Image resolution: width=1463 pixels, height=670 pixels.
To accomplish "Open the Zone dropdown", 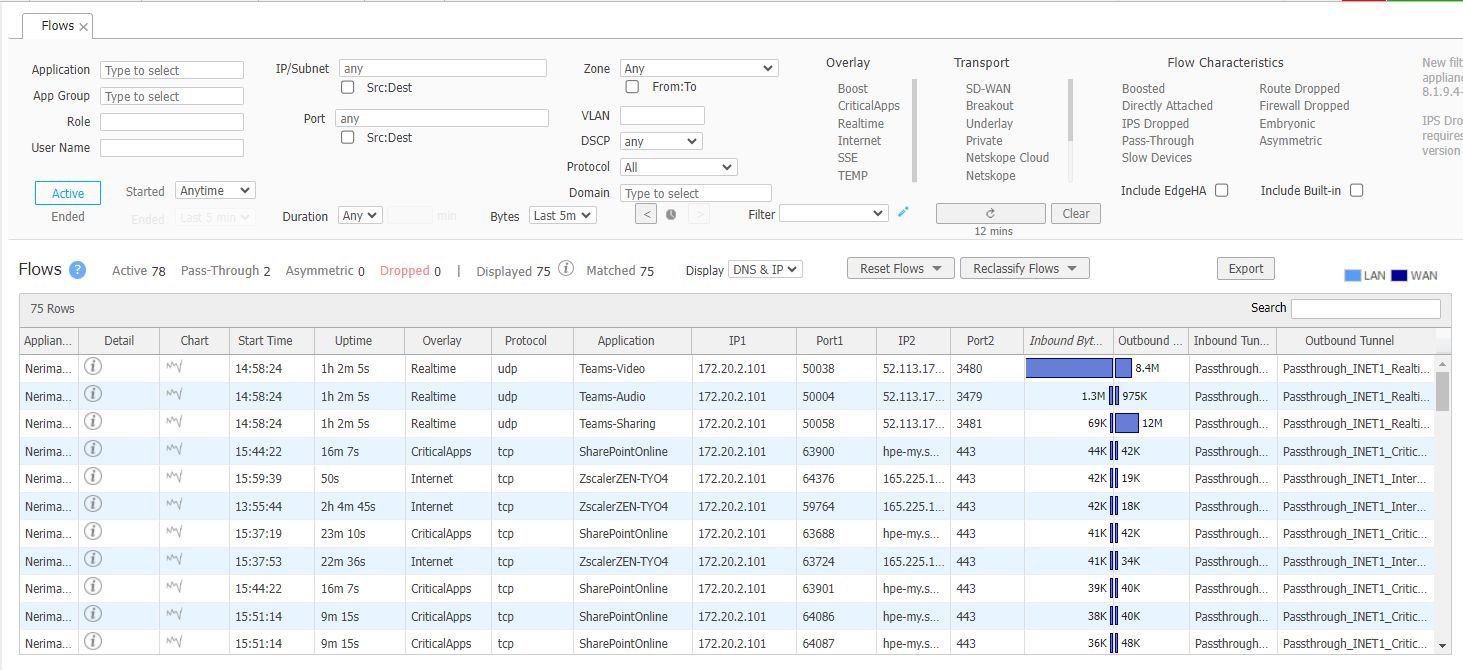I will point(699,68).
